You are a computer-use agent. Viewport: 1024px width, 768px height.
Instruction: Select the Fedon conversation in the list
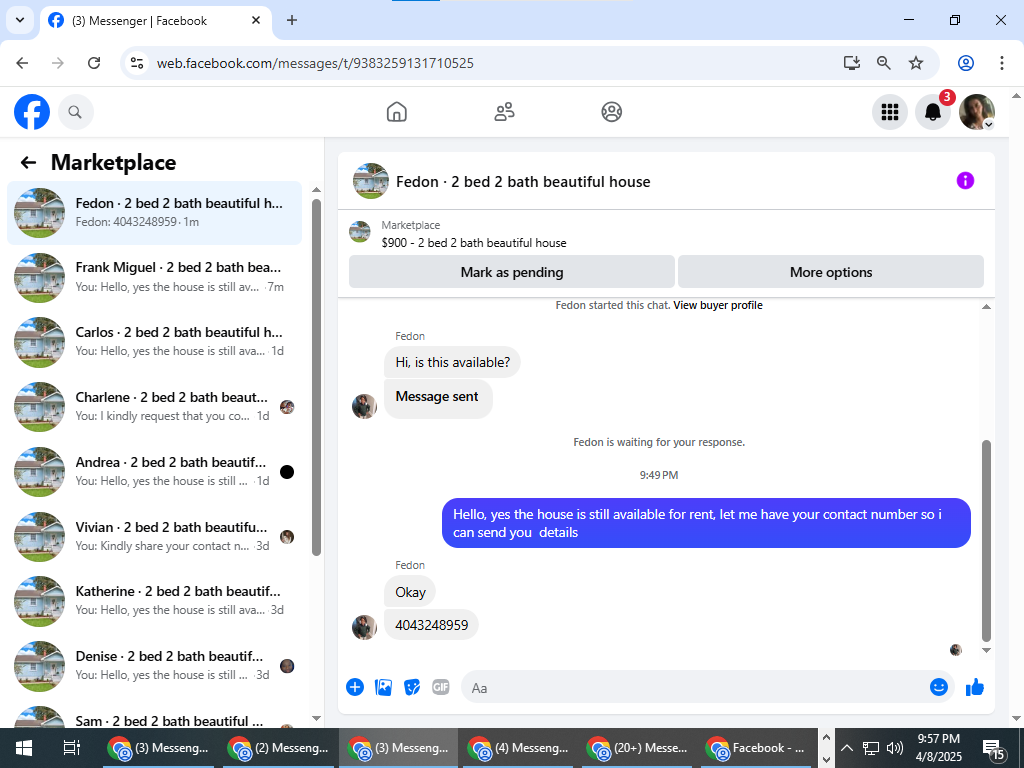tap(155, 213)
